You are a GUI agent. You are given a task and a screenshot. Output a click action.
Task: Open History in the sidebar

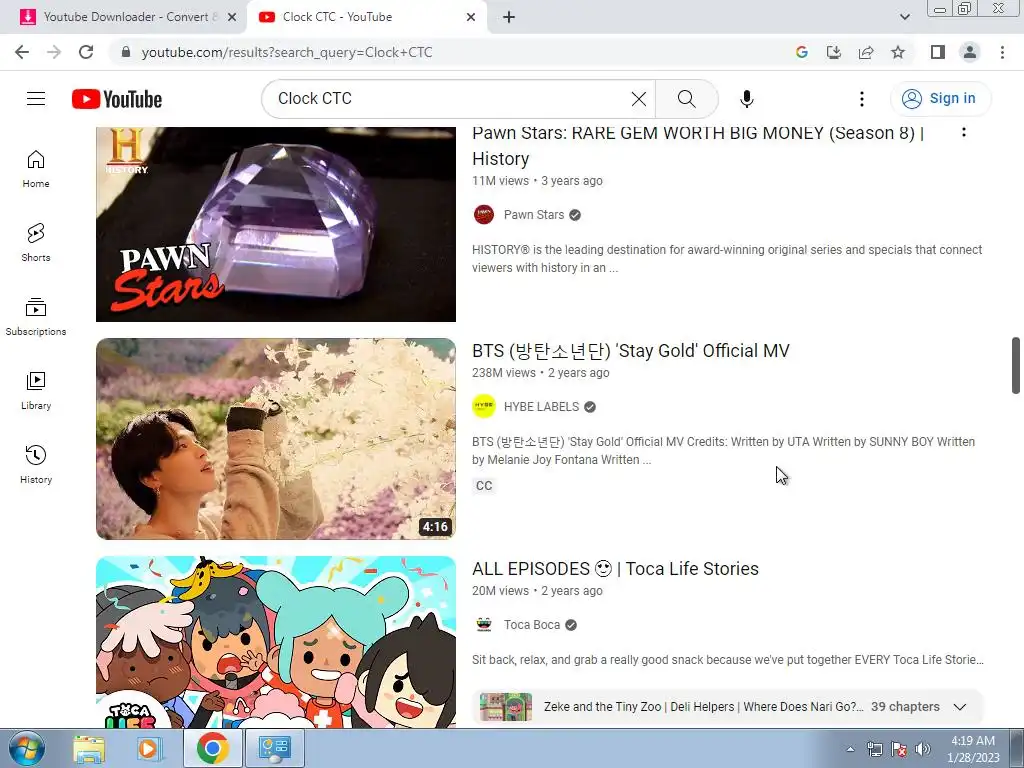36,464
